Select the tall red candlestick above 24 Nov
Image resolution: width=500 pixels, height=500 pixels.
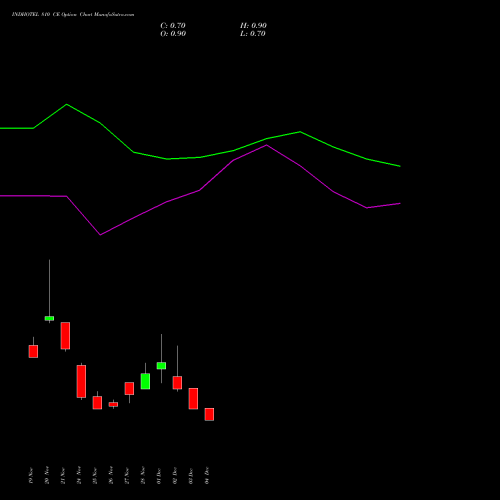click(x=81, y=381)
